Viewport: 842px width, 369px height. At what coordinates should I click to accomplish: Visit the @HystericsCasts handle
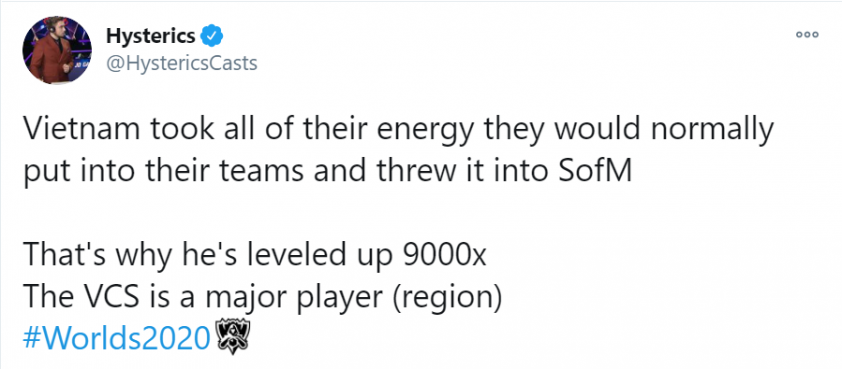click(x=182, y=63)
